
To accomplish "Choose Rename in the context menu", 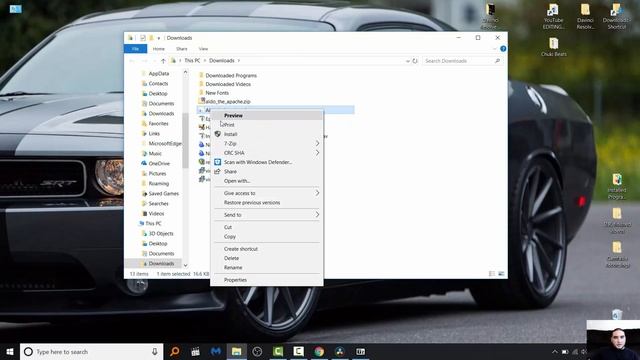I will coord(233,267).
